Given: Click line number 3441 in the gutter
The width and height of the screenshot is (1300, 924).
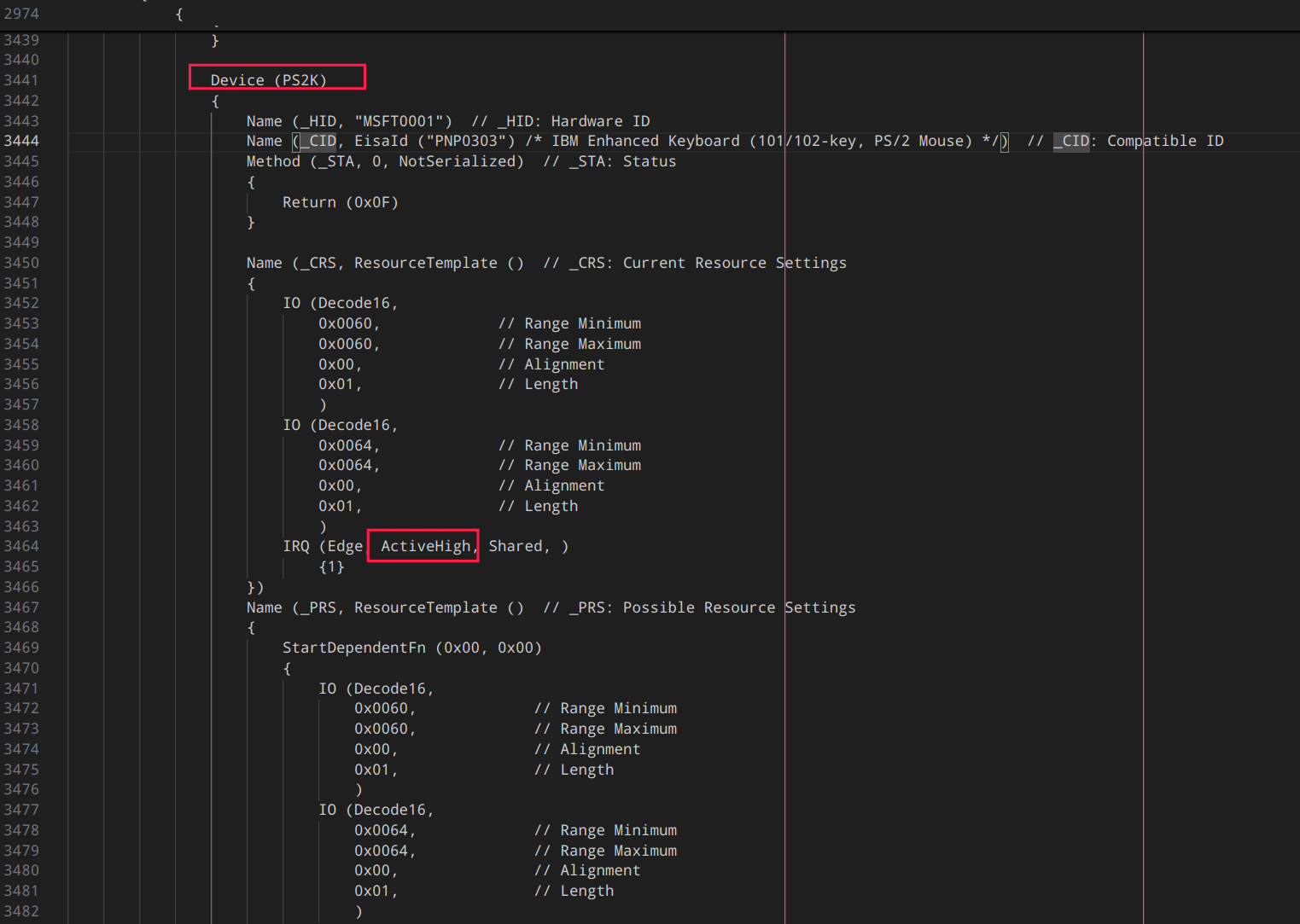Looking at the screenshot, I should (21, 80).
